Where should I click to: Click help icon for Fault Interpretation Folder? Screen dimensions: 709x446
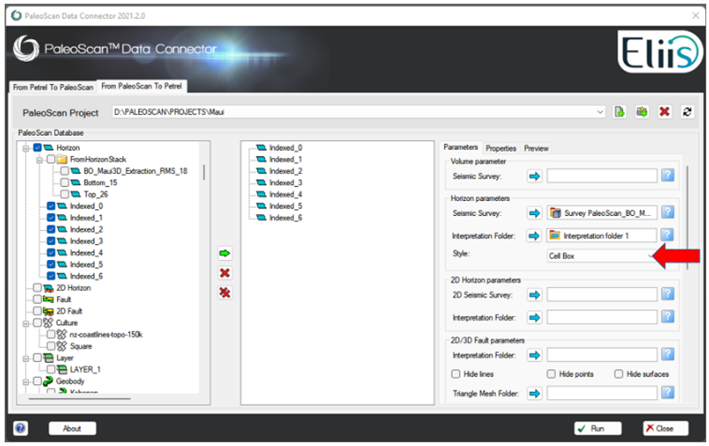(668, 354)
